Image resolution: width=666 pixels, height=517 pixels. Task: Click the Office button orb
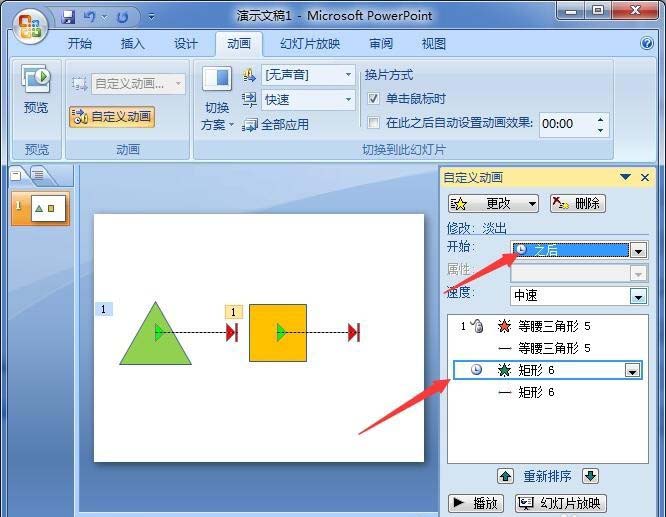29,25
